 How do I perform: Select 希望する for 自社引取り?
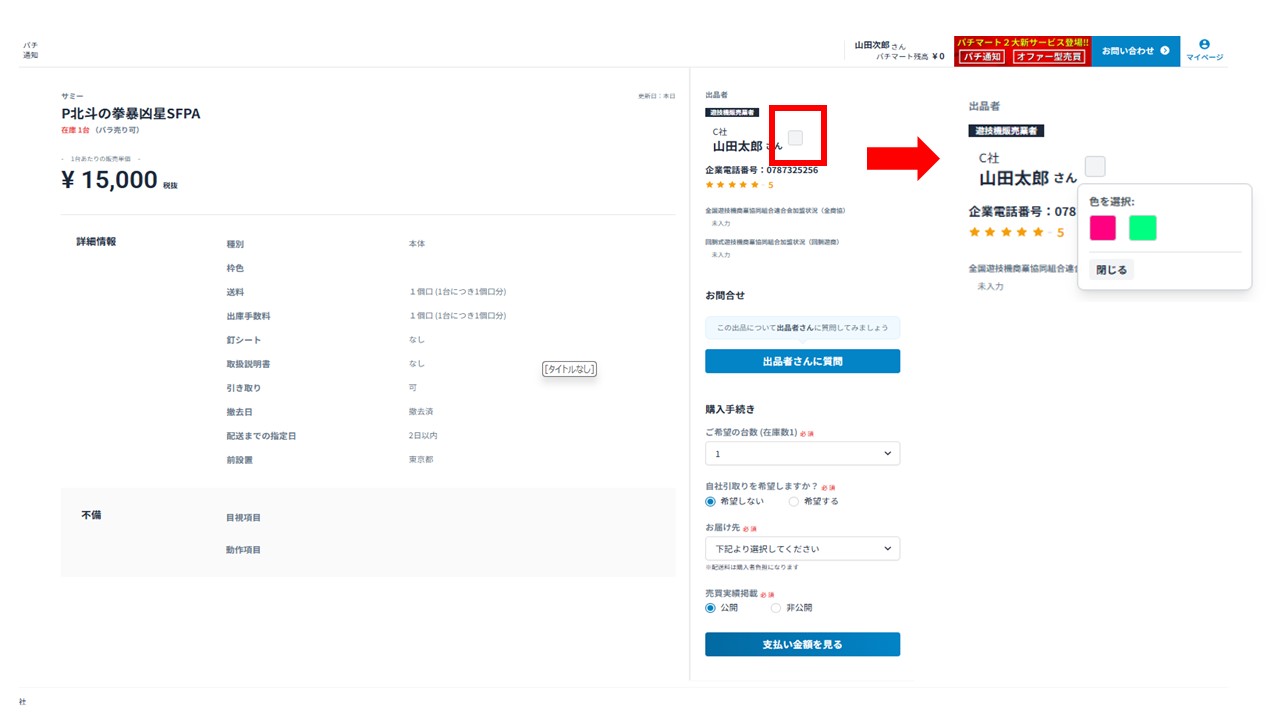(794, 502)
